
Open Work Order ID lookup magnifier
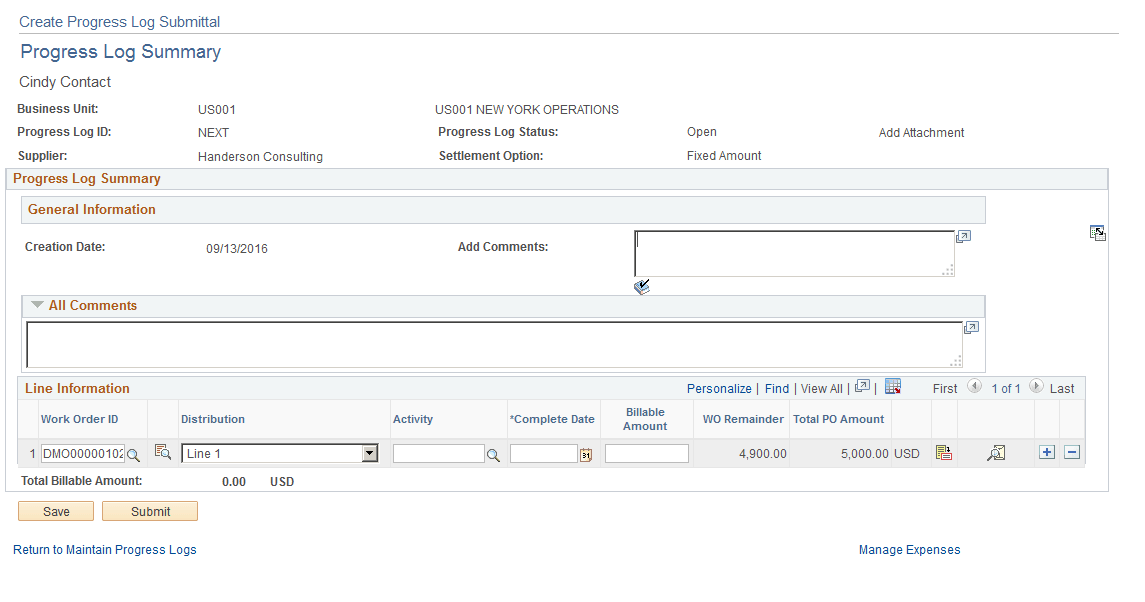133,455
